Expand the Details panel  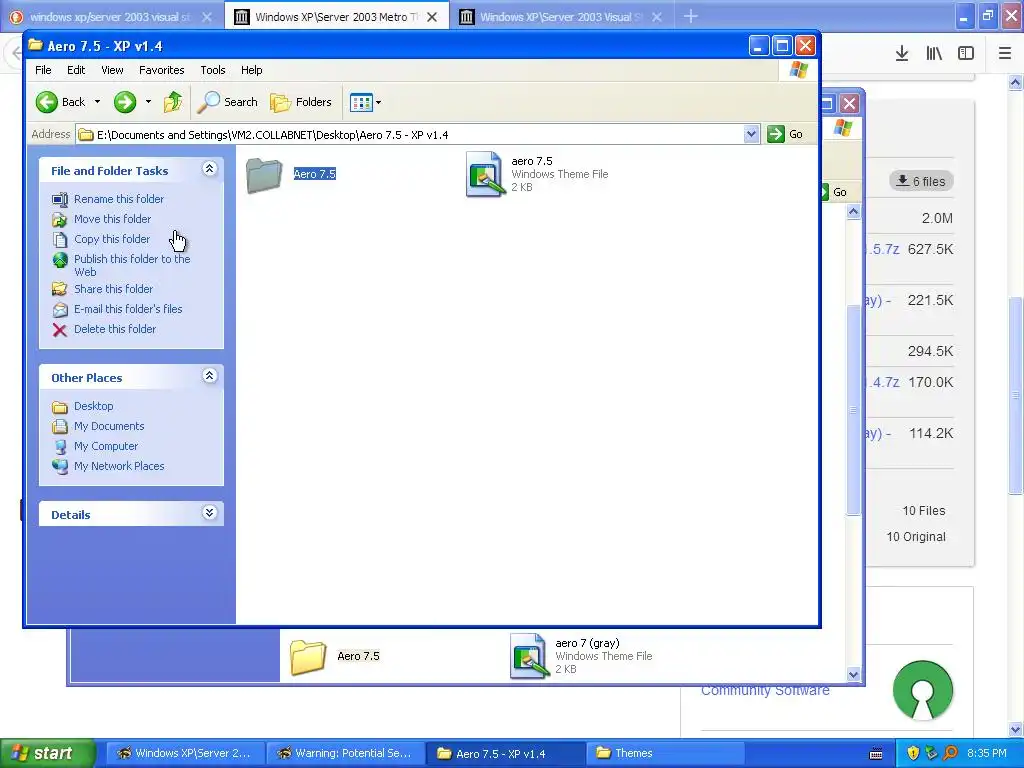pos(210,513)
